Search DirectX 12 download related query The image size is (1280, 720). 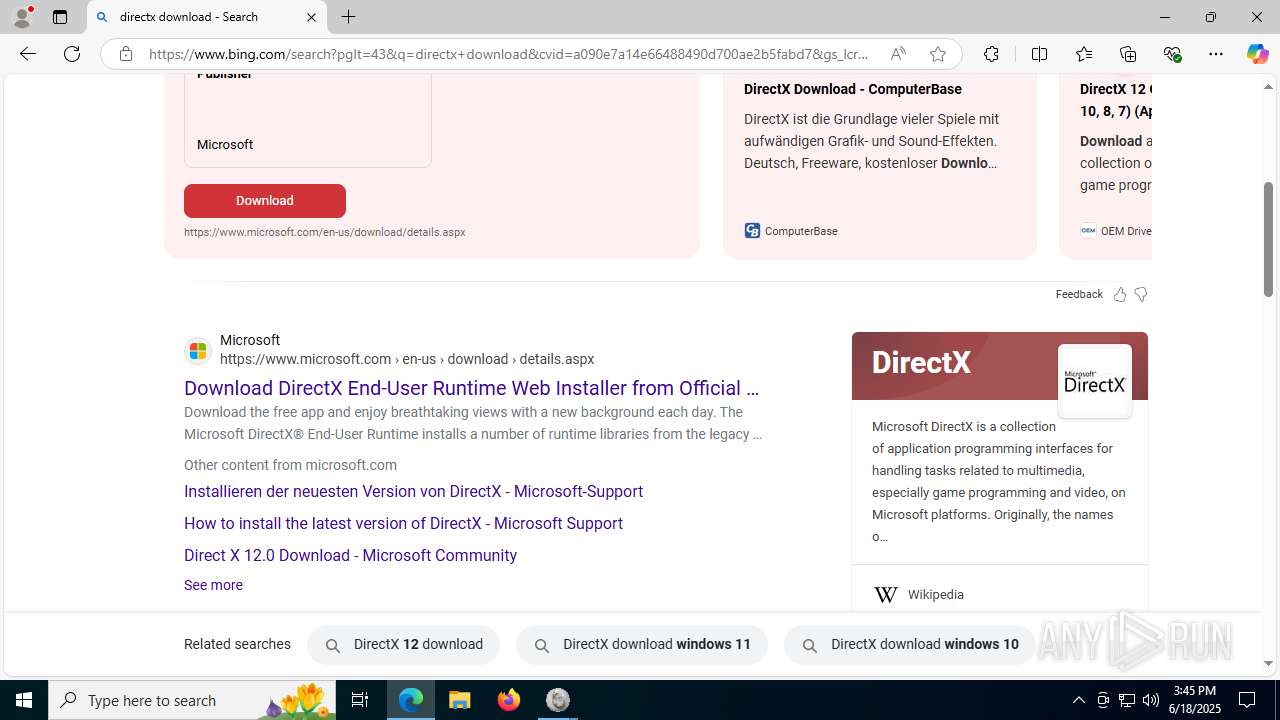[x=403, y=645]
